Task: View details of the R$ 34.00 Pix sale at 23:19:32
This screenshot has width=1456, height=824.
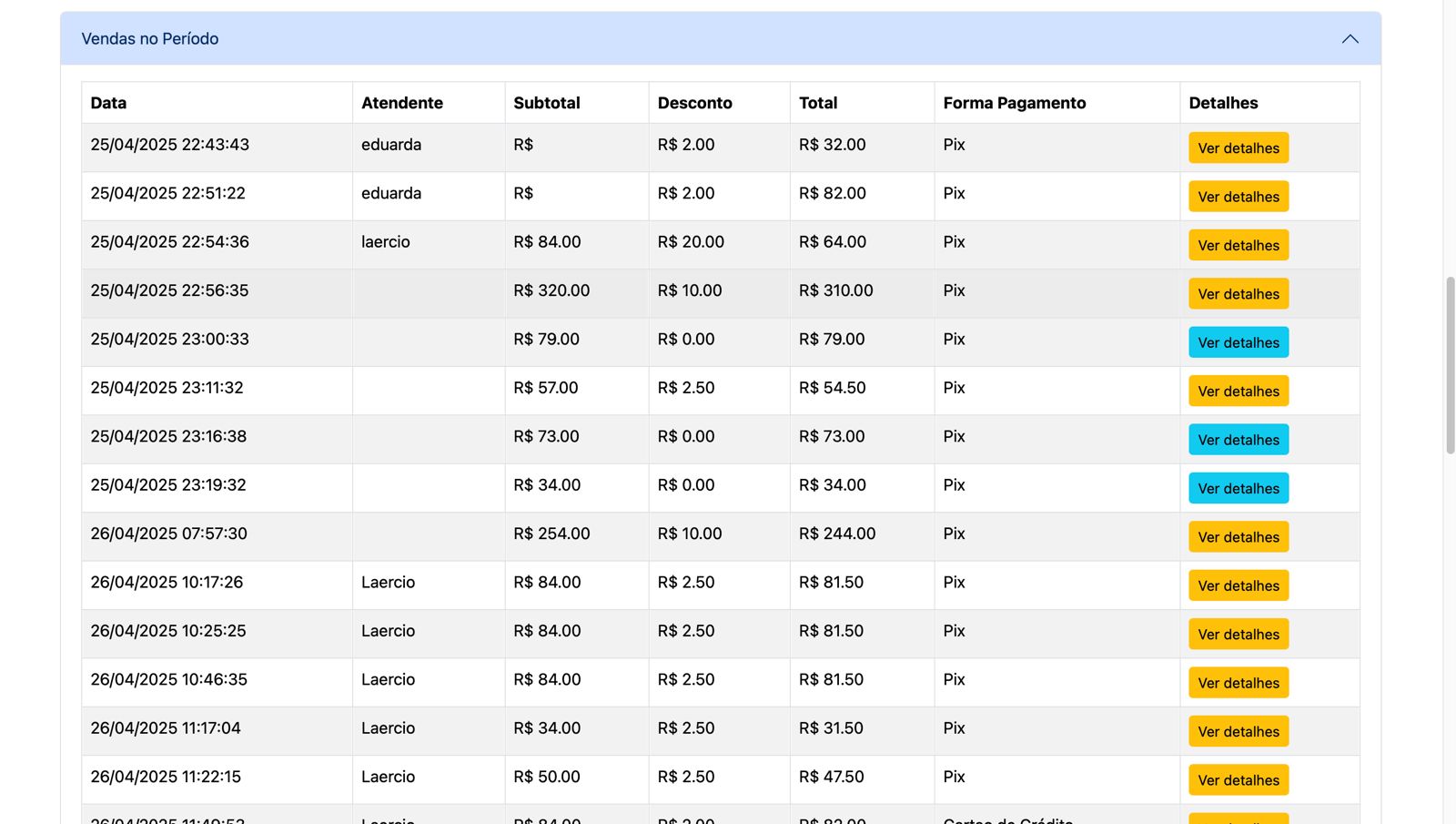Action: click(x=1238, y=489)
